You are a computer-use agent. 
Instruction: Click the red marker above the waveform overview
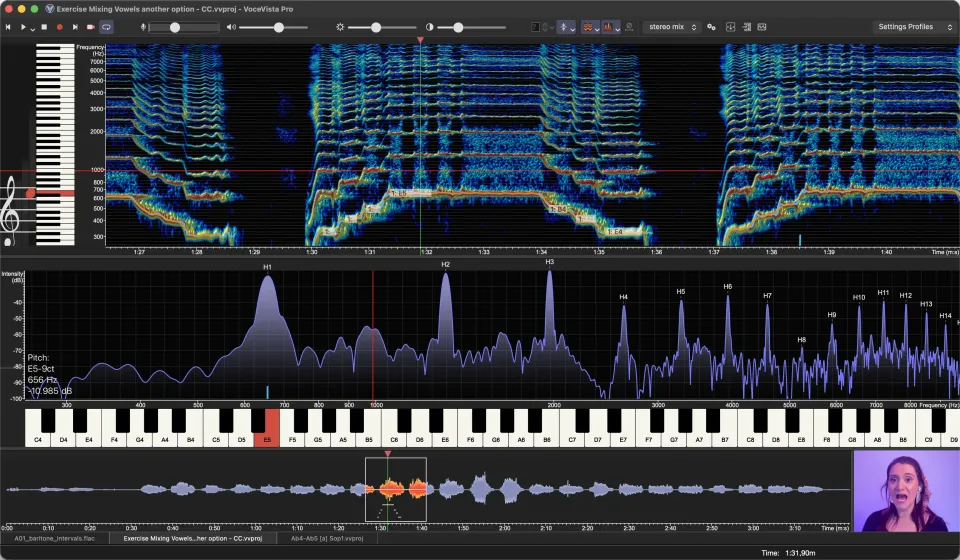[388, 454]
